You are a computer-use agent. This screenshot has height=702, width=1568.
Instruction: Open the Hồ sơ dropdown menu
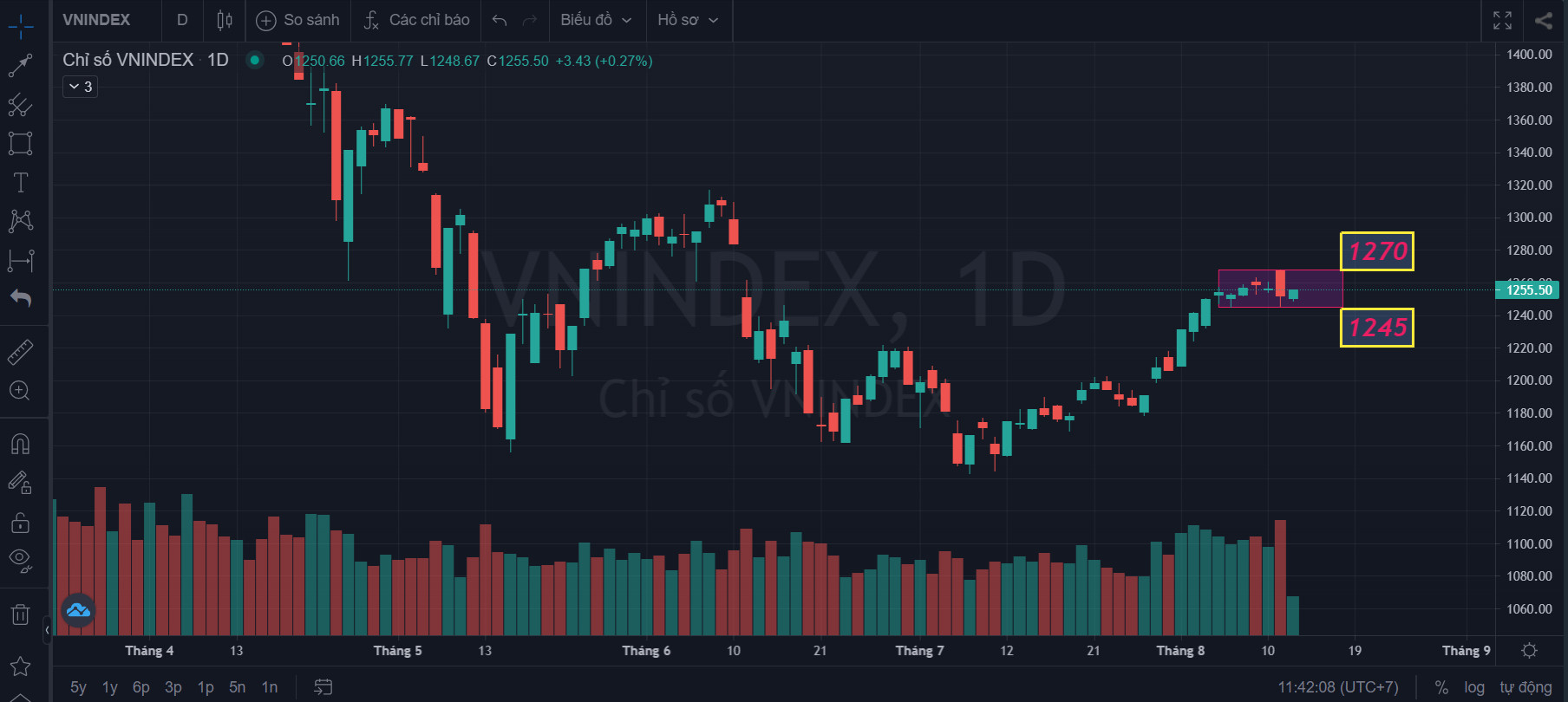click(688, 20)
